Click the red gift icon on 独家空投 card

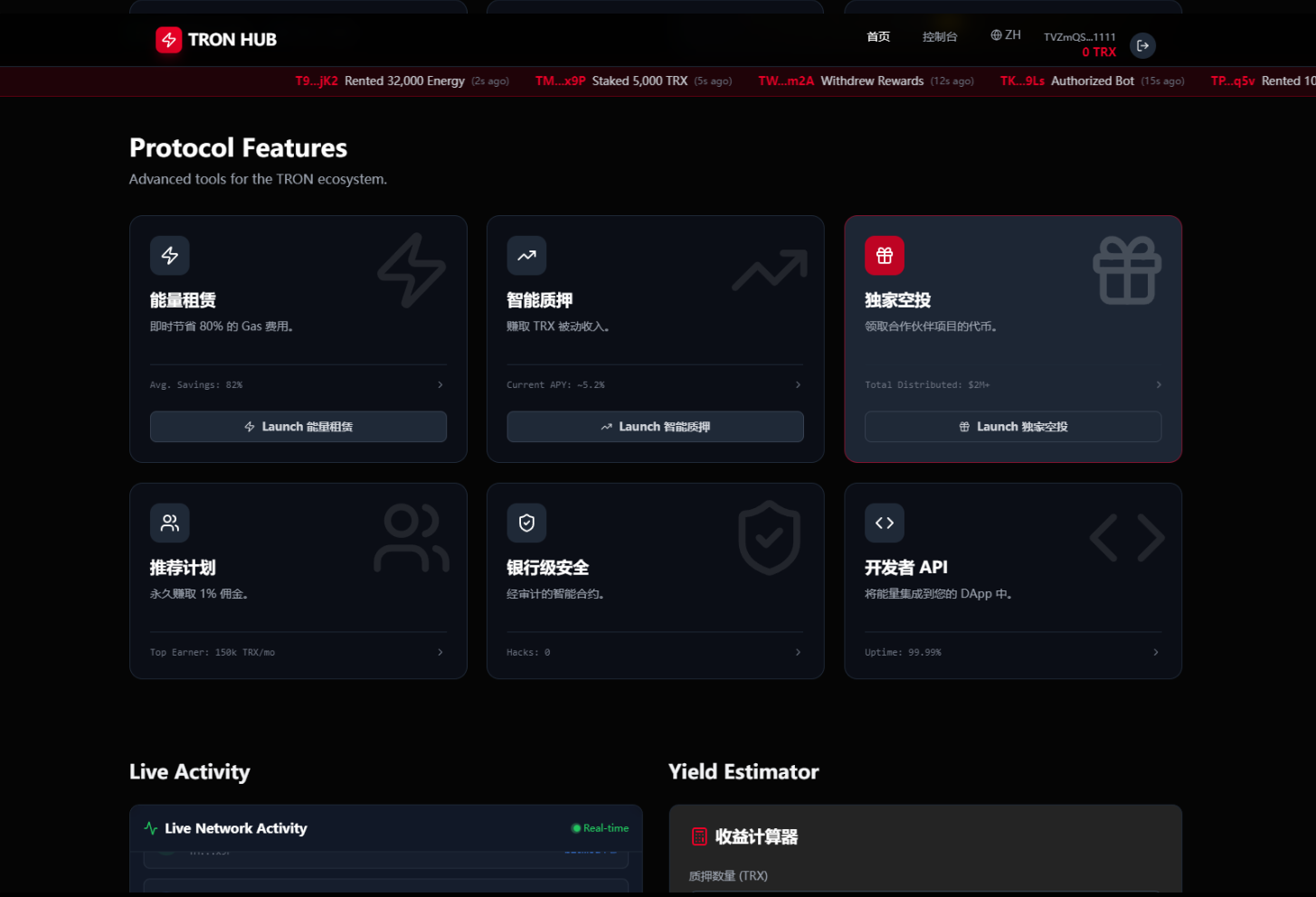(x=884, y=256)
